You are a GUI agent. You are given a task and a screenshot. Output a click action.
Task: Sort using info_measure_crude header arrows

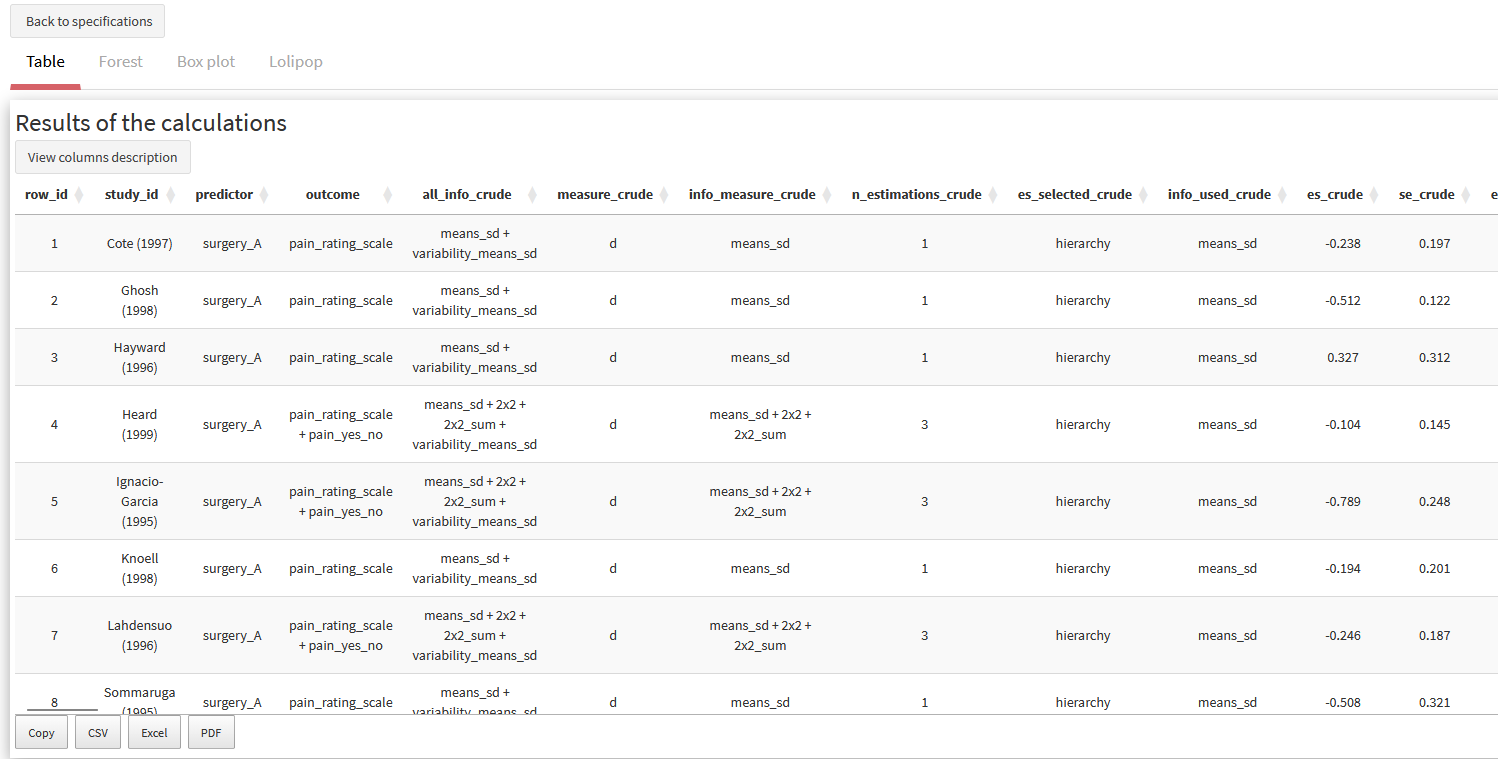(x=828, y=195)
